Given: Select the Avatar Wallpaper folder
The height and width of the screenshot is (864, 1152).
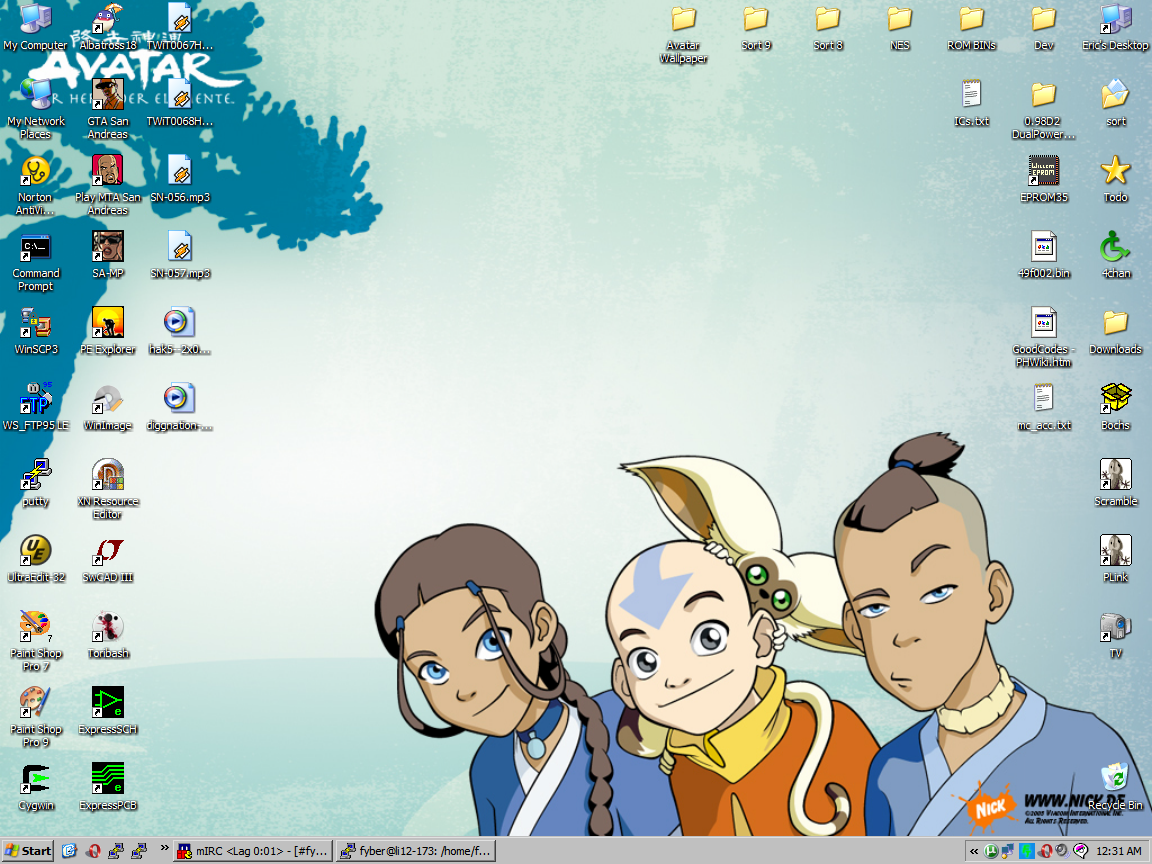Looking at the screenshot, I should (x=683, y=34).
